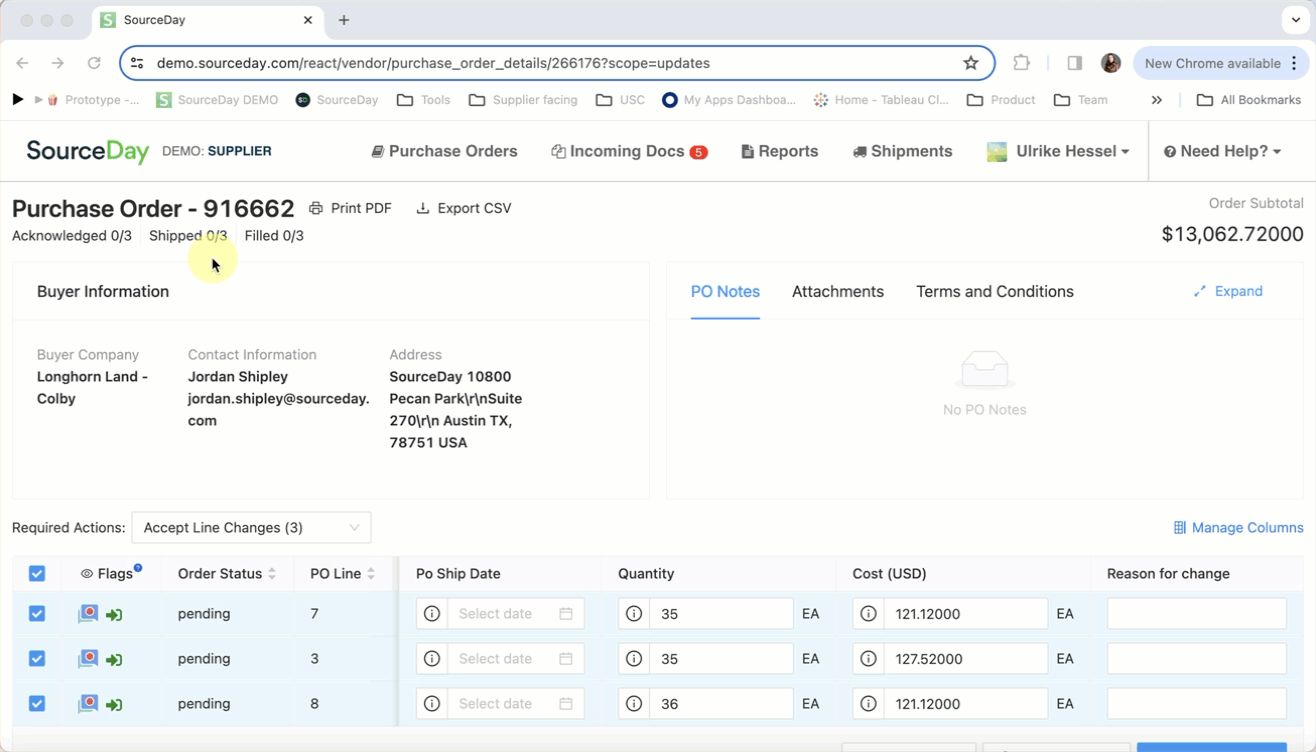Click the chat flag icon on PO line 7
This screenshot has width=1316, height=752.
(88, 614)
